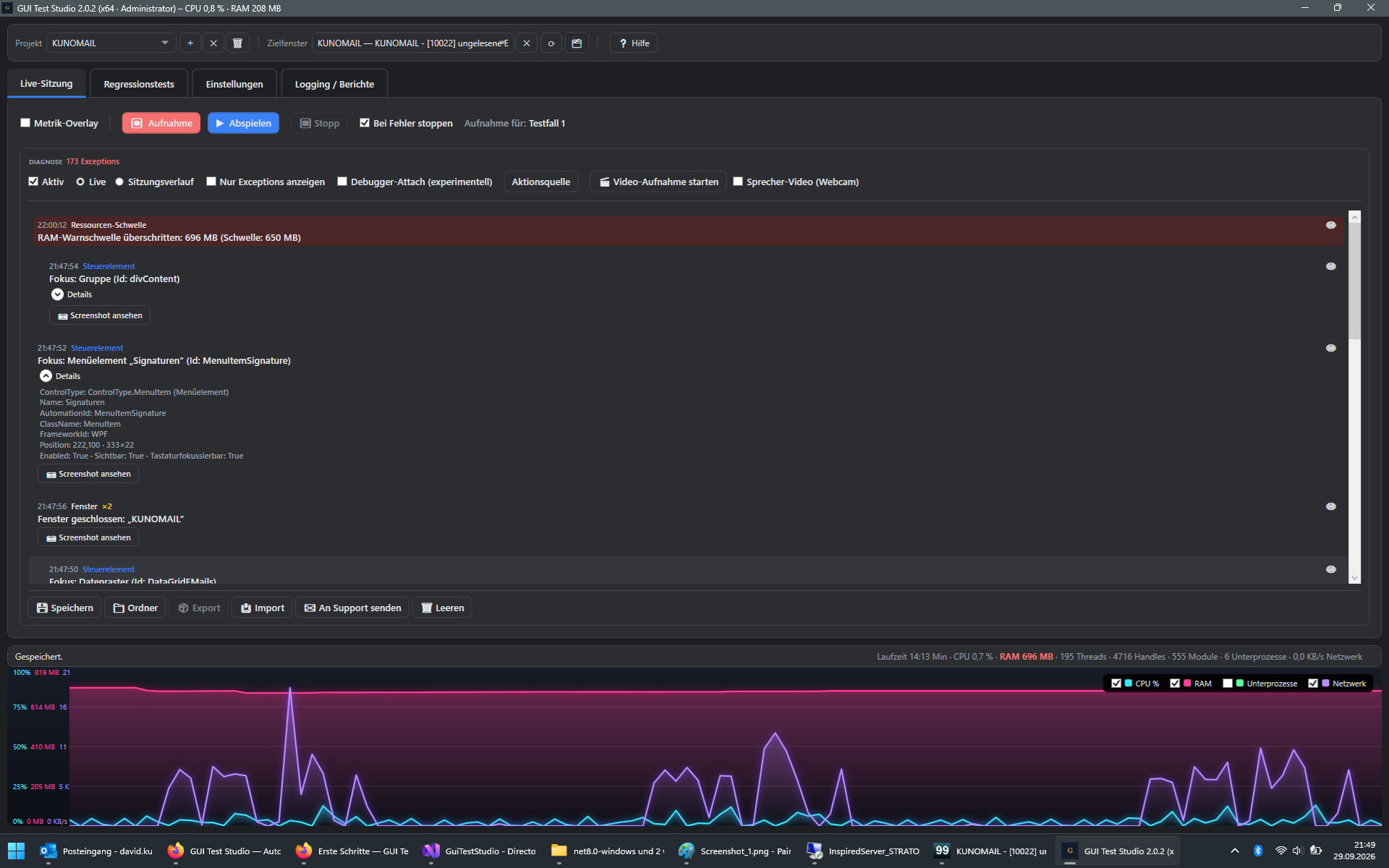Switch to Regressionstests tab
Screen dimensions: 1389x868
coord(139,85)
